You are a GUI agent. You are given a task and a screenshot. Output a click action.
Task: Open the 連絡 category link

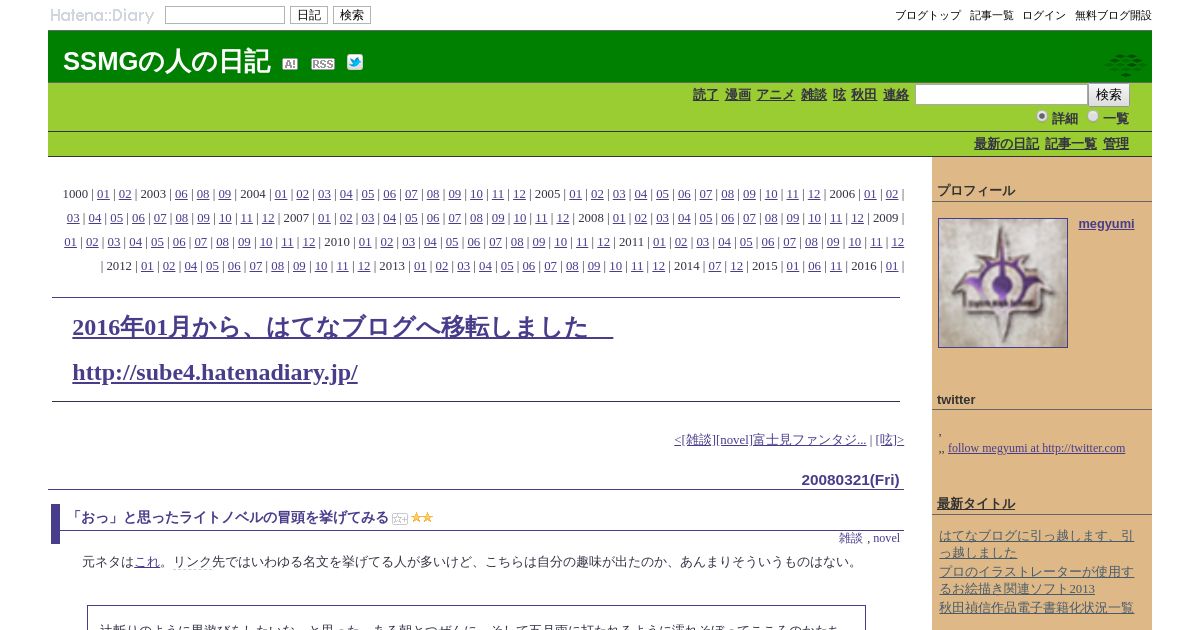(896, 95)
